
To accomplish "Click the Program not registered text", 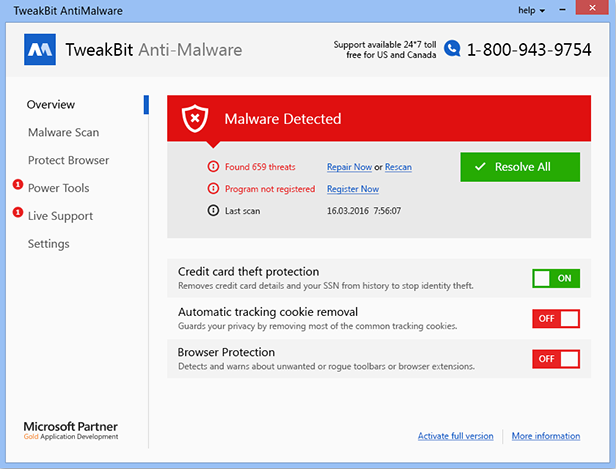I will click(270, 189).
